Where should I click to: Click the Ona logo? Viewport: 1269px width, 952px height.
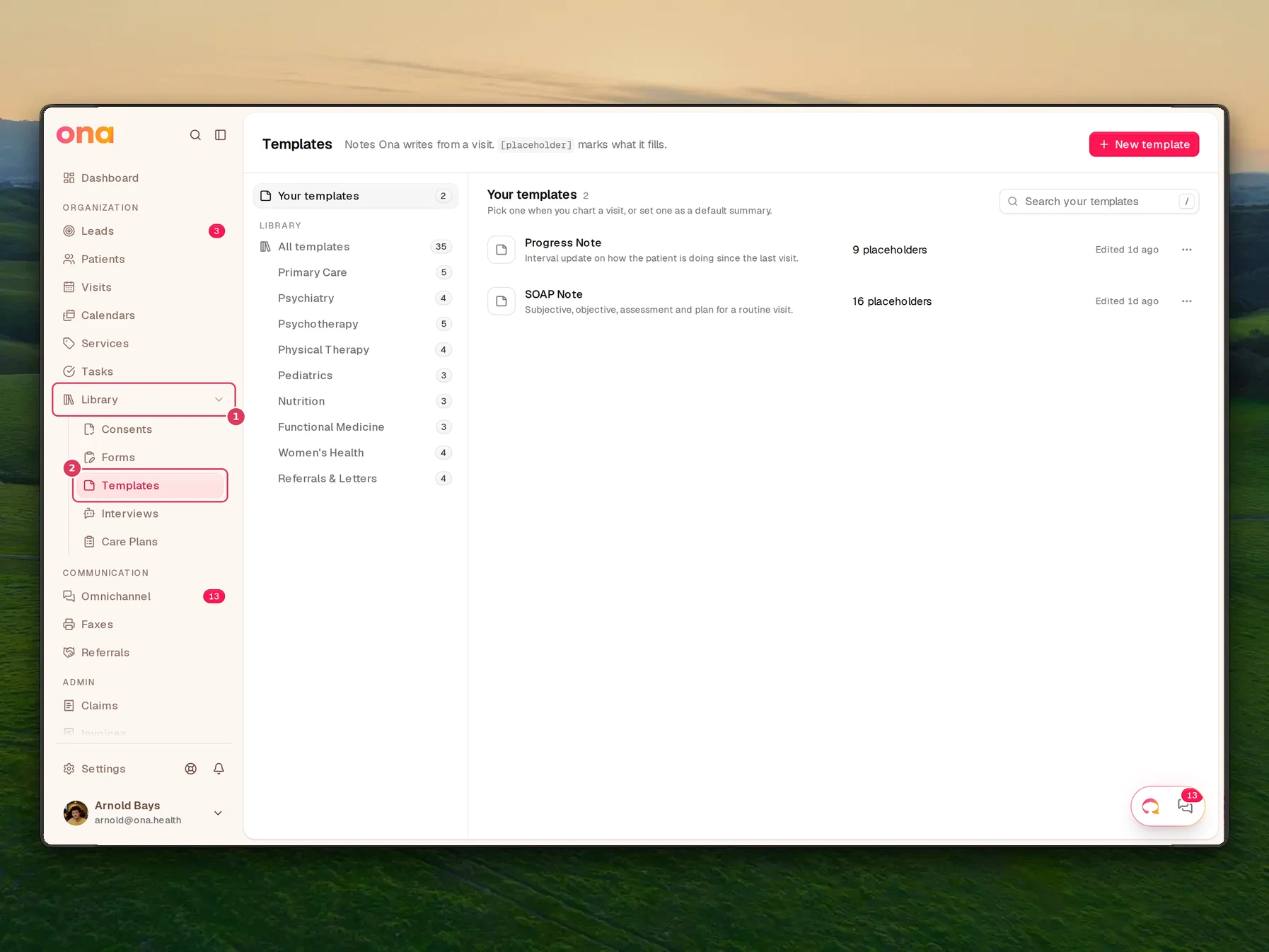85,134
